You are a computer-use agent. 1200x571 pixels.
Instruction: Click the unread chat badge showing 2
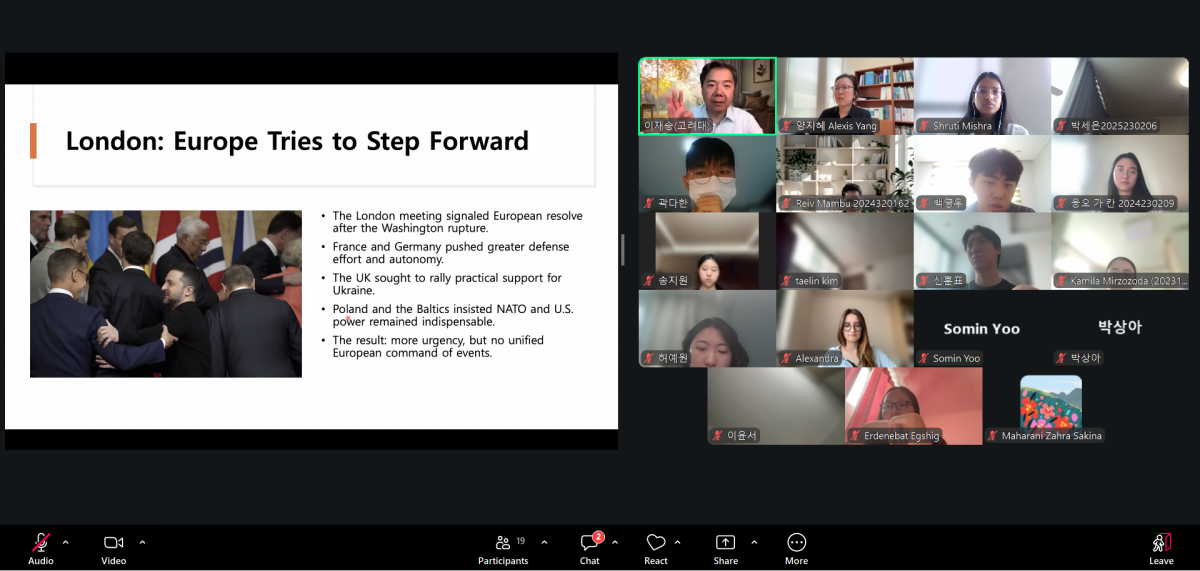point(598,537)
